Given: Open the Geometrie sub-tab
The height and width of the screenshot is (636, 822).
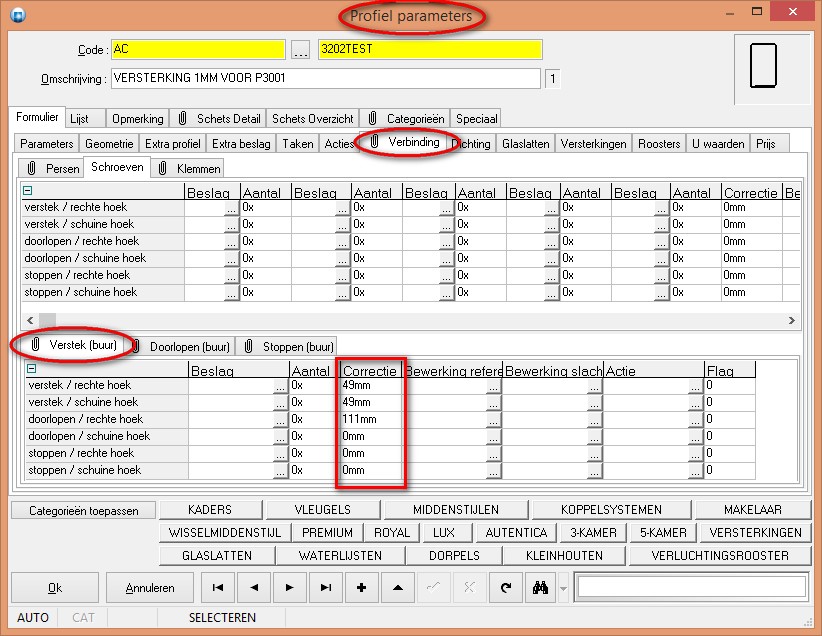Looking at the screenshot, I should pos(109,144).
